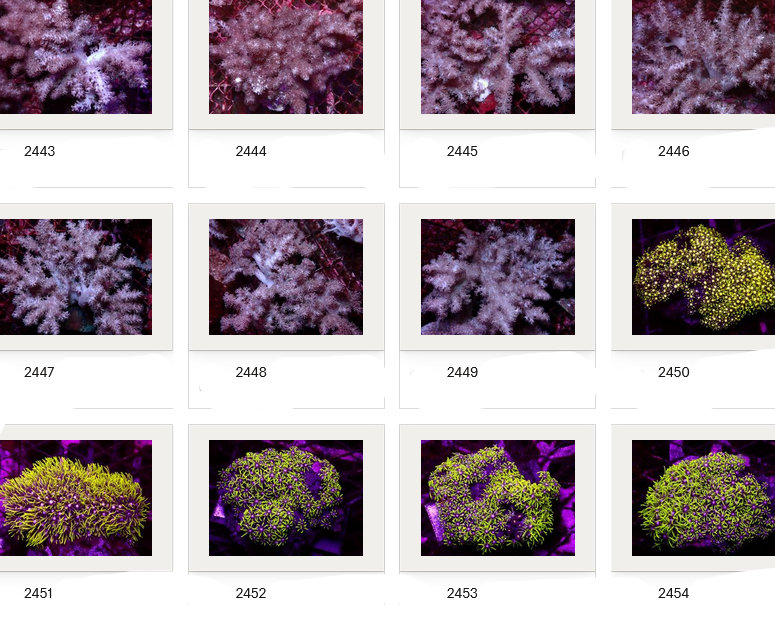The width and height of the screenshot is (775, 625).
Task: Click the label text 2451
Action: [x=39, y=593]
